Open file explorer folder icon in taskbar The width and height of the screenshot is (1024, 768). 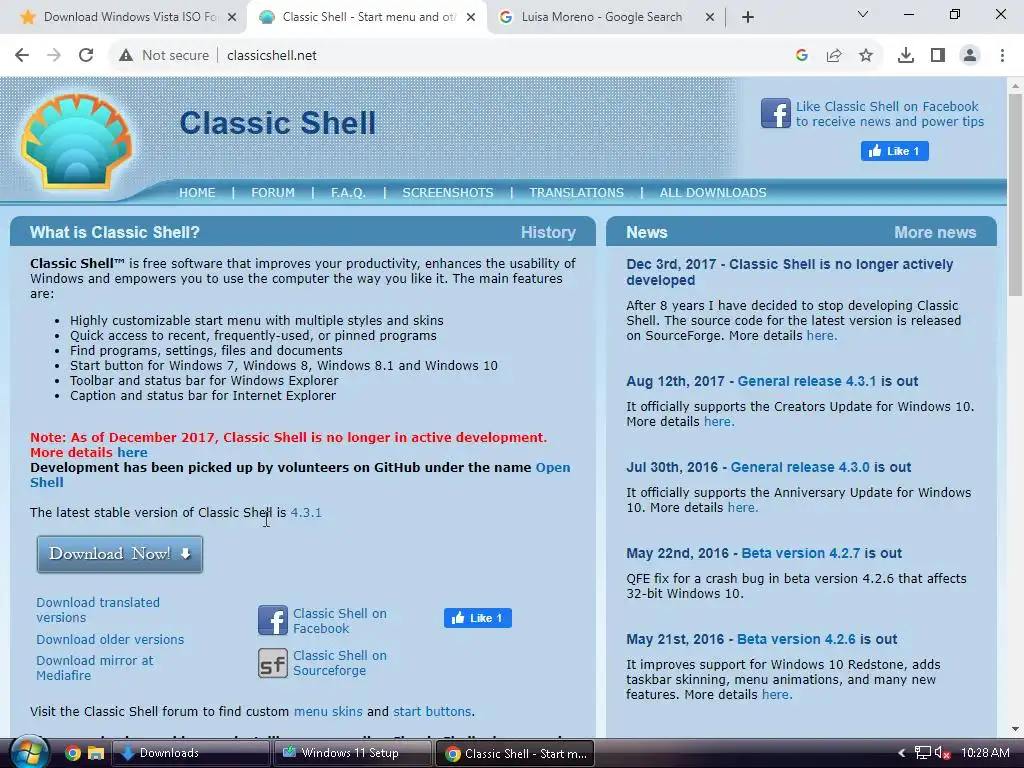[96, 754]
